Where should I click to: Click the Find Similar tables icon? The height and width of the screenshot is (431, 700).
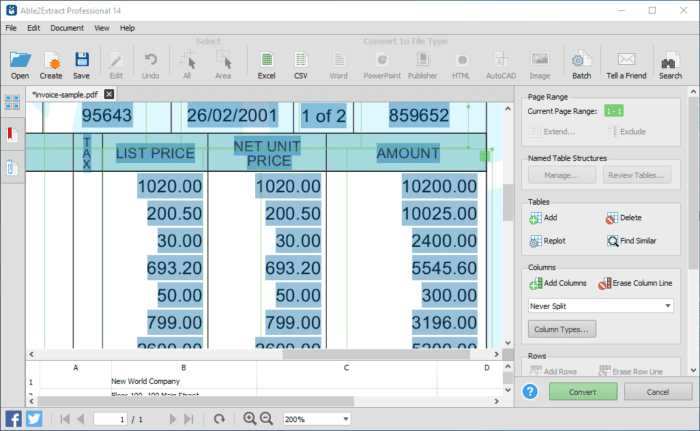click(631, 241)
